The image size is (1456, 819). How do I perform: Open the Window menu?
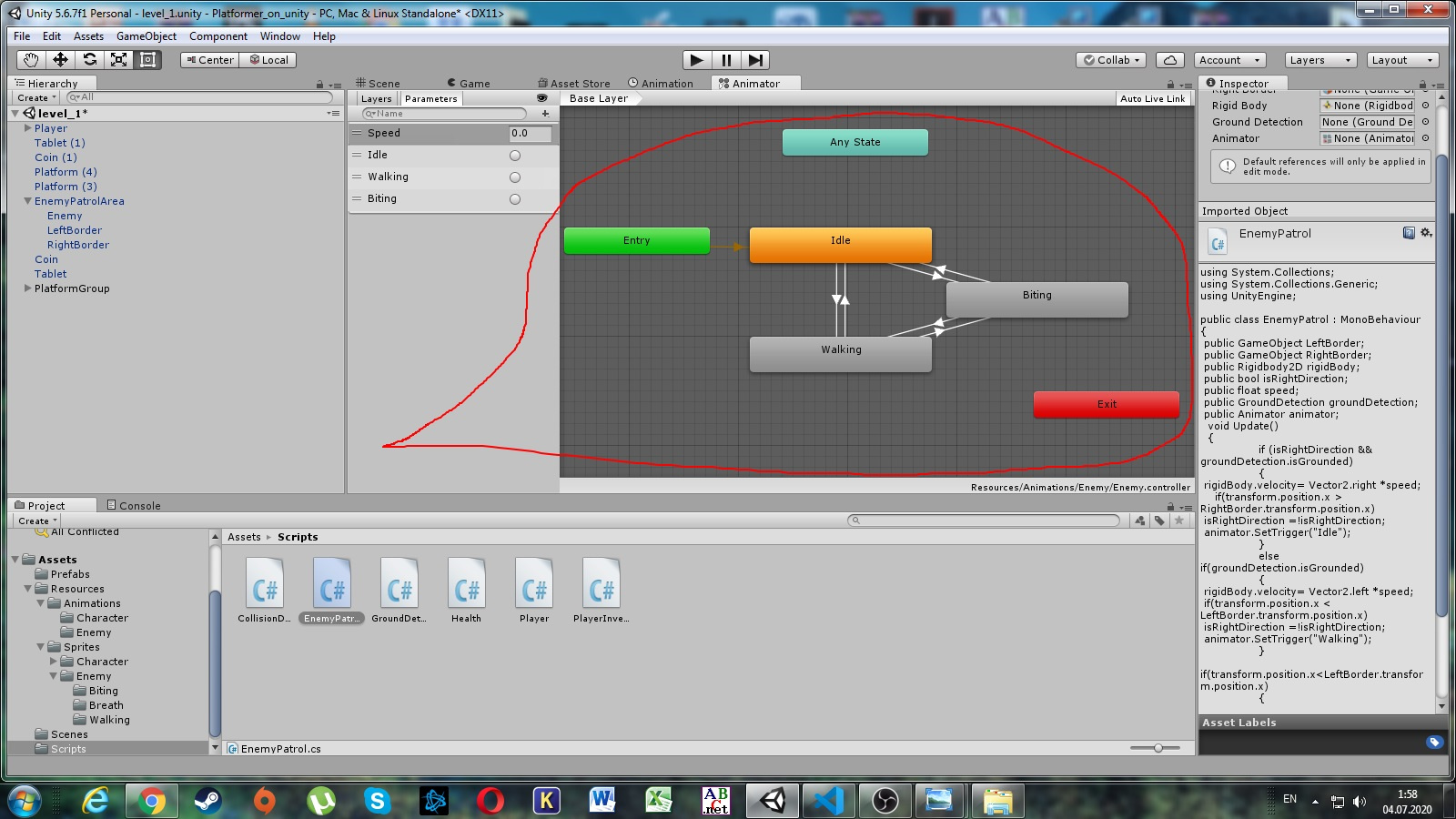click(280, 36)
